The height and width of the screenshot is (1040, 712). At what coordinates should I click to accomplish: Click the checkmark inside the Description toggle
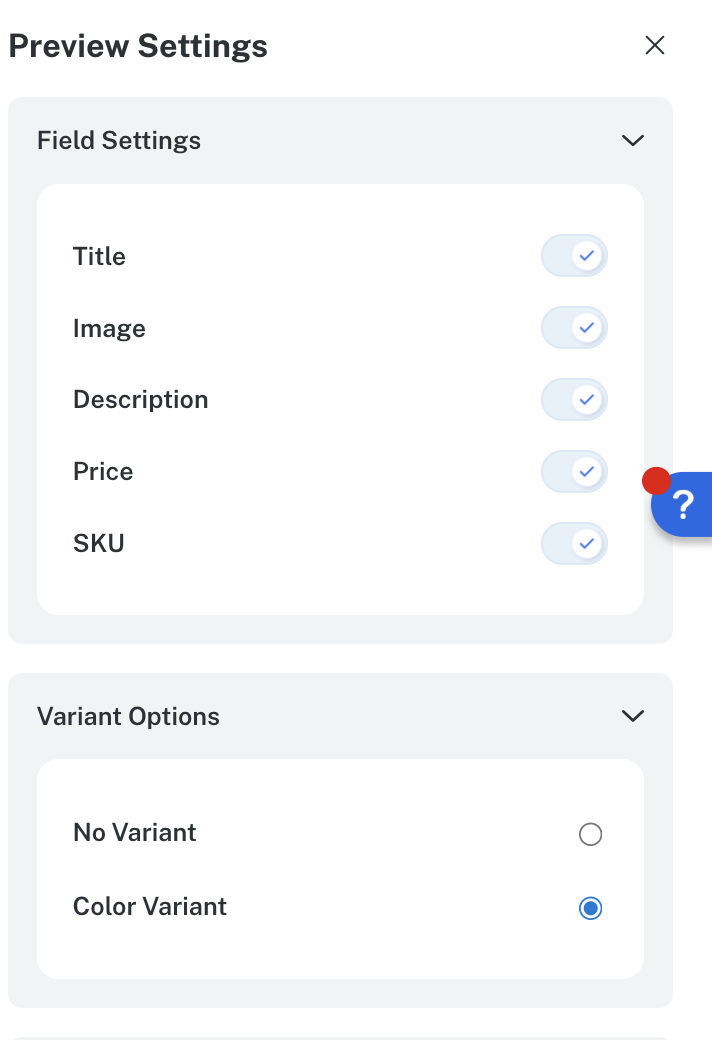click(585, 399)
